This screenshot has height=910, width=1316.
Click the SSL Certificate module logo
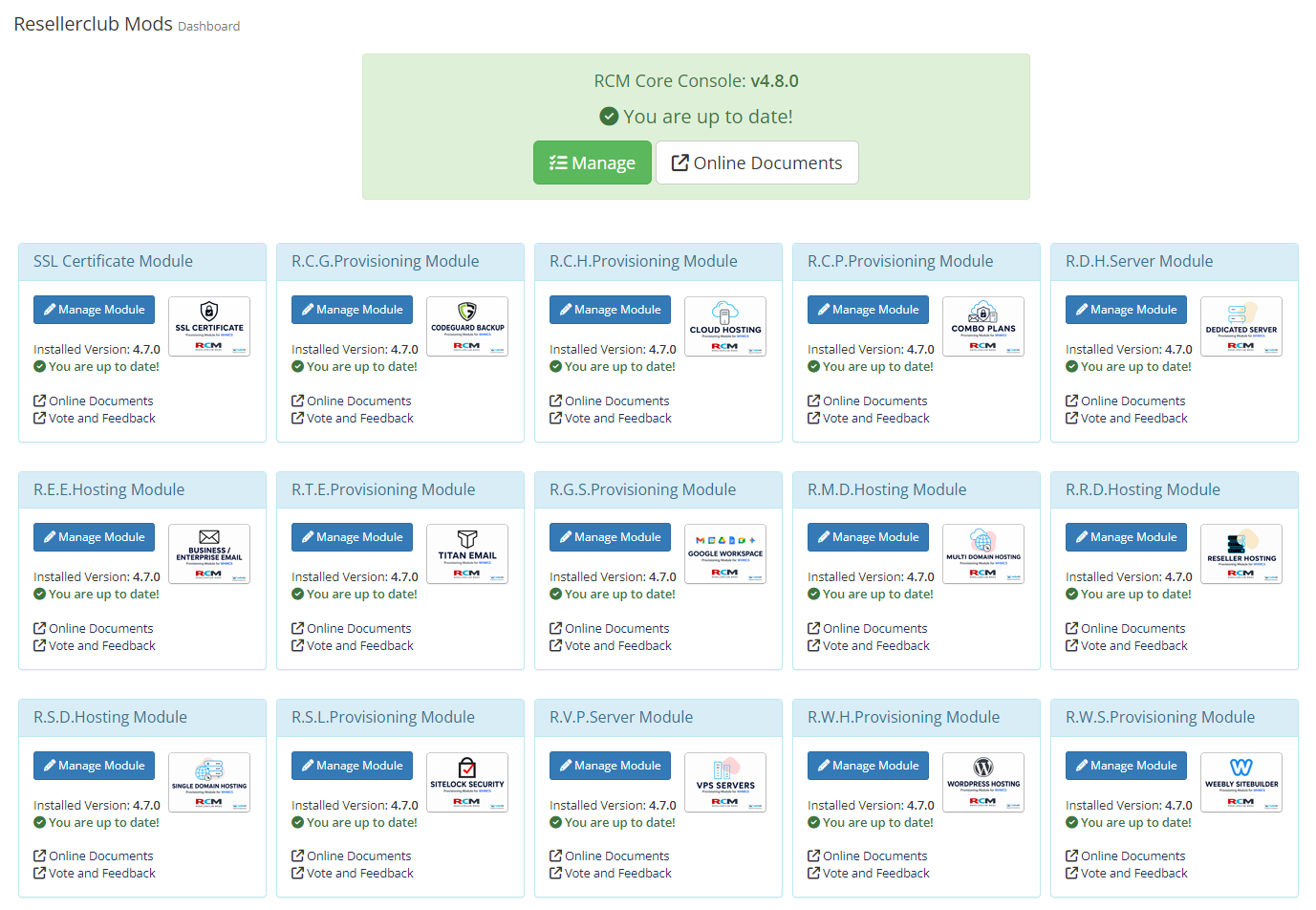(x=209, y=326)
